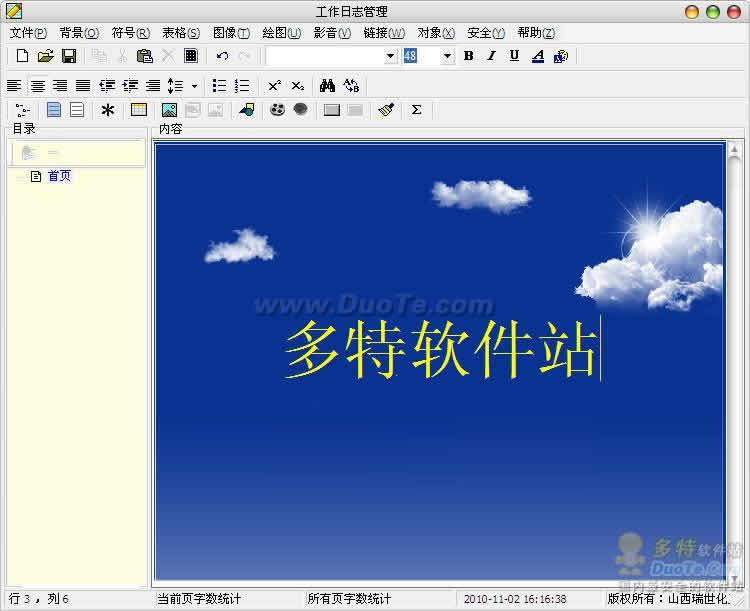This screenshot has height=611, width=750.
Task: Open the 符号(R) menu
Action: click(x=130, y=33)
